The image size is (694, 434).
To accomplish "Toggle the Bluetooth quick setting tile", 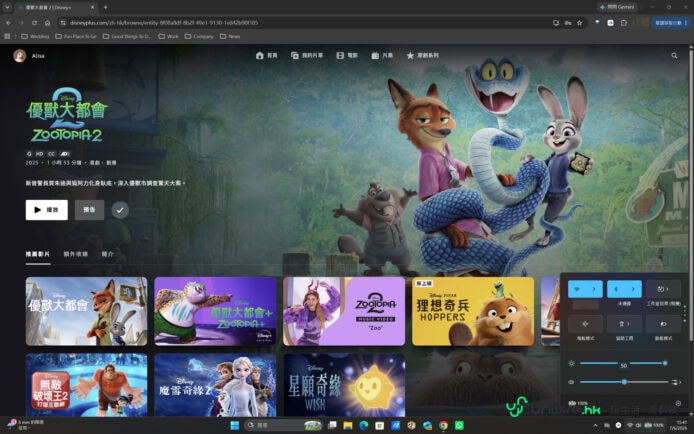I will (616, 289).
